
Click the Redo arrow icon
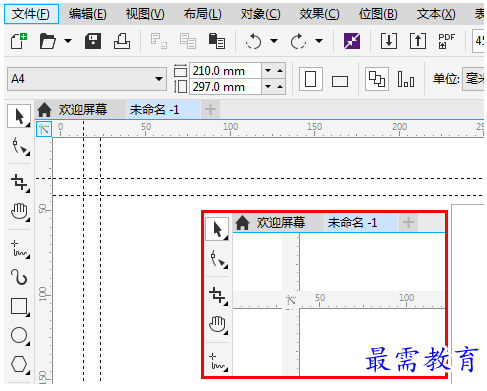point(298,41)
